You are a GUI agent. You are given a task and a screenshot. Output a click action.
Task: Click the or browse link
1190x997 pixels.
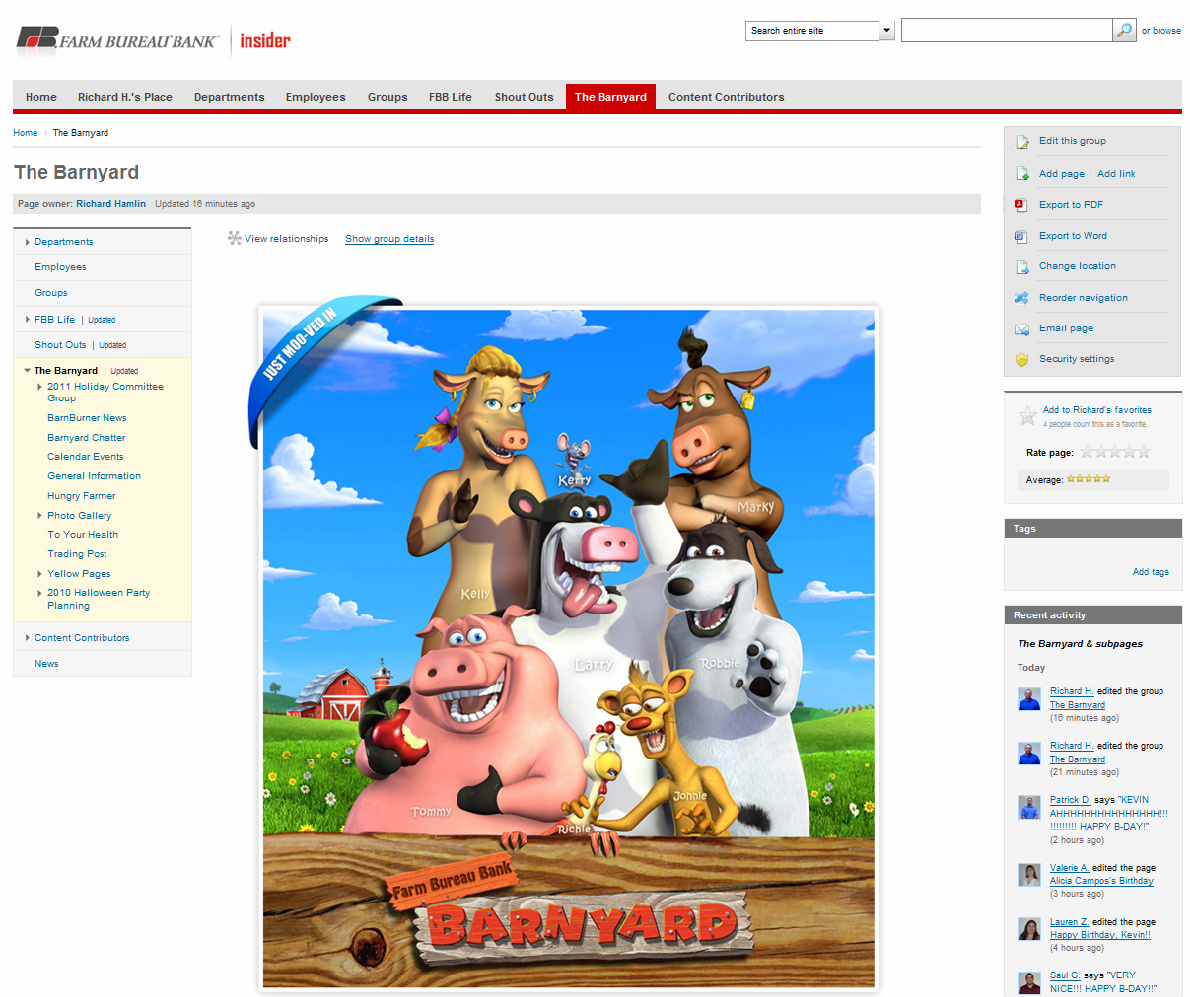pos(1167,31)
